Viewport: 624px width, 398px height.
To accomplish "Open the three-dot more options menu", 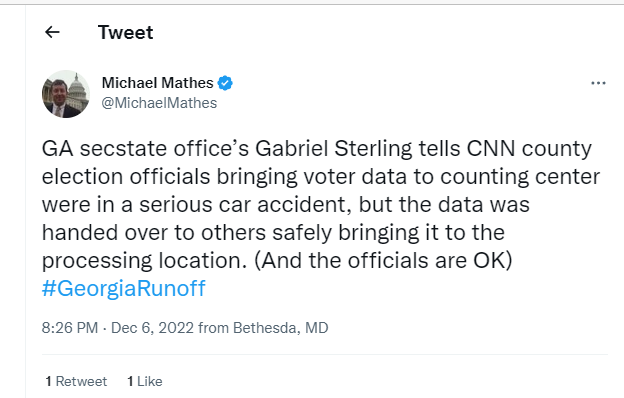I will (598, 83).
